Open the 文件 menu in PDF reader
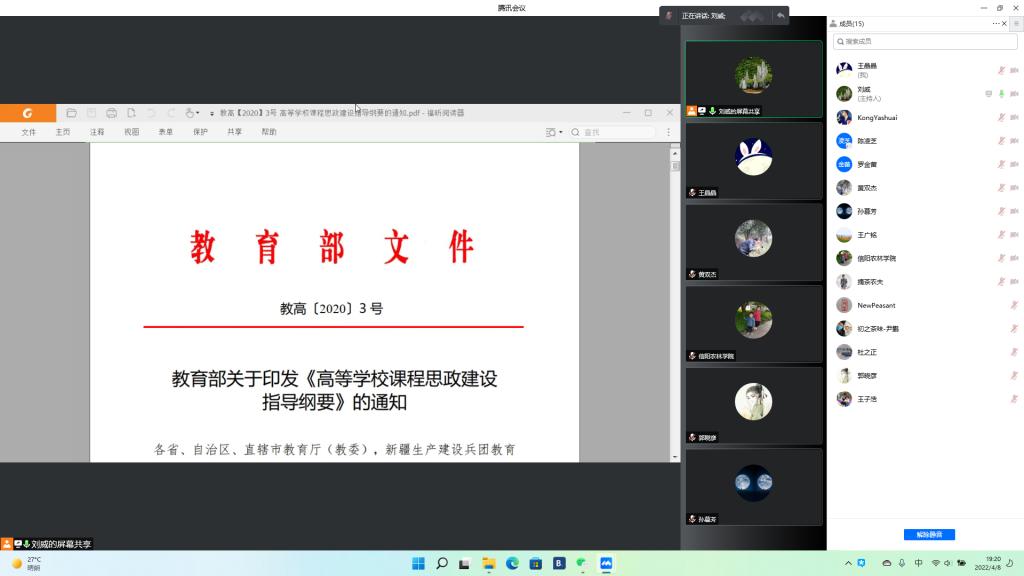The width and height of the screenshot is (1024, 576). [x=28, y=132]
